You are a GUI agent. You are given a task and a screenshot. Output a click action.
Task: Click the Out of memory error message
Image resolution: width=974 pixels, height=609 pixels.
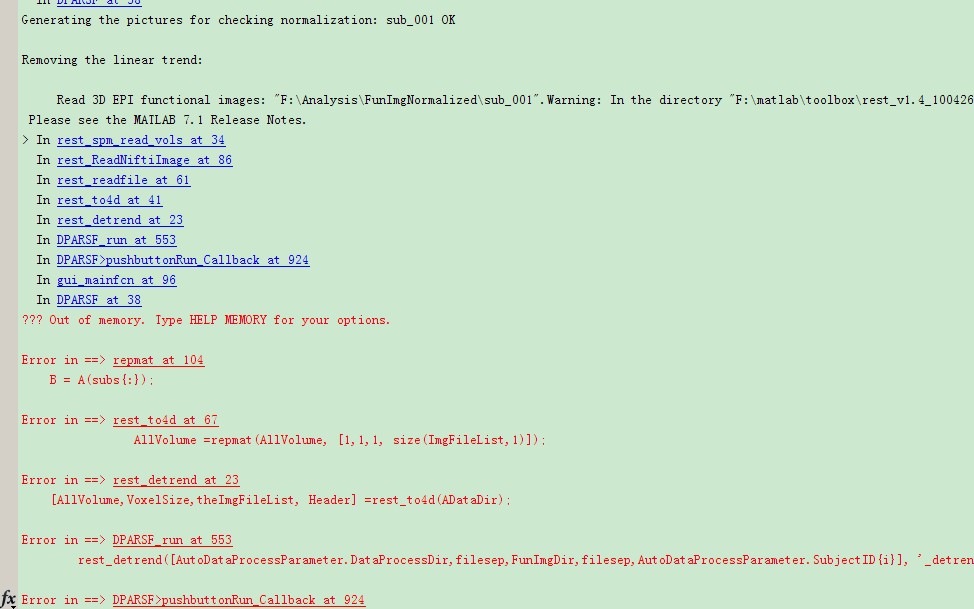click(x=206, y=320)
